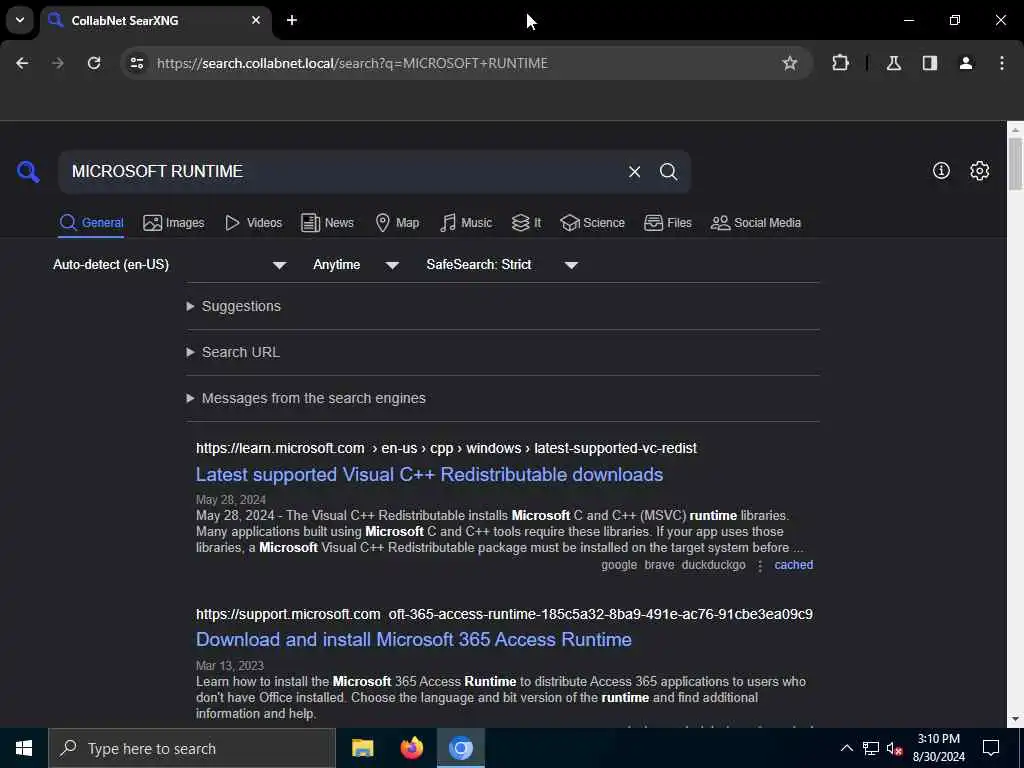The height and width of the screenshot is (768, 1024).
Task: Open network status tray icon
Action: click(x=871, y=748)
